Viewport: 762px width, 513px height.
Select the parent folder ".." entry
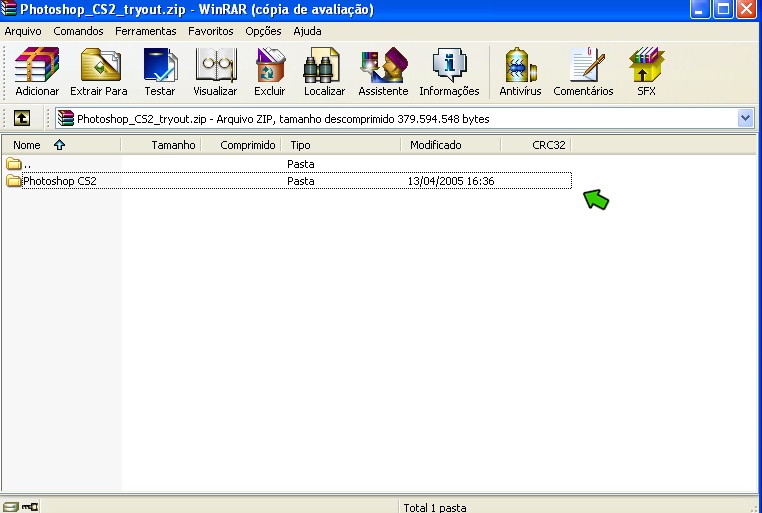coord(27,163)
